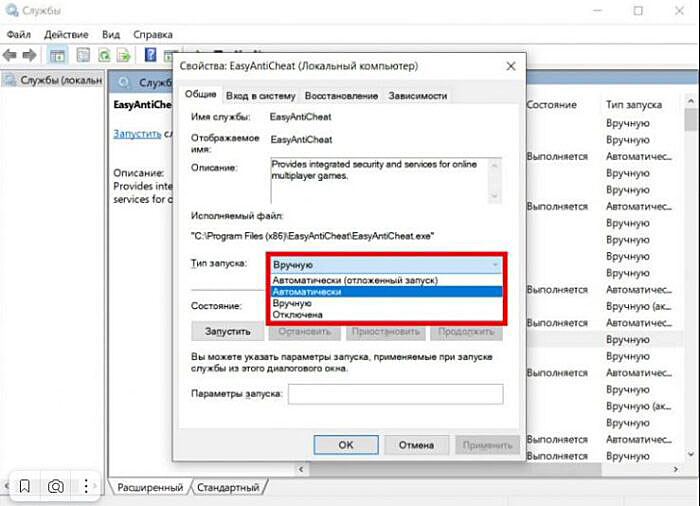Open the 'Действие' menu

point(66,33)
